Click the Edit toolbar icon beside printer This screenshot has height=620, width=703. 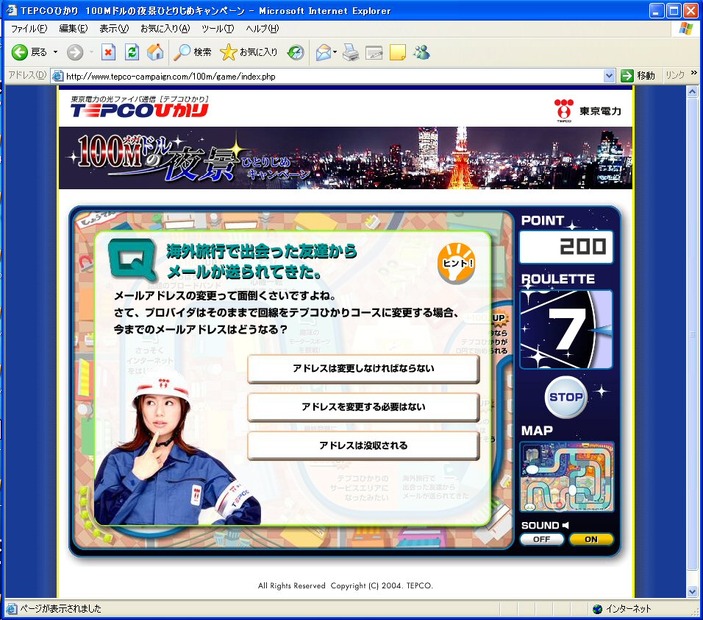(374, 53)
